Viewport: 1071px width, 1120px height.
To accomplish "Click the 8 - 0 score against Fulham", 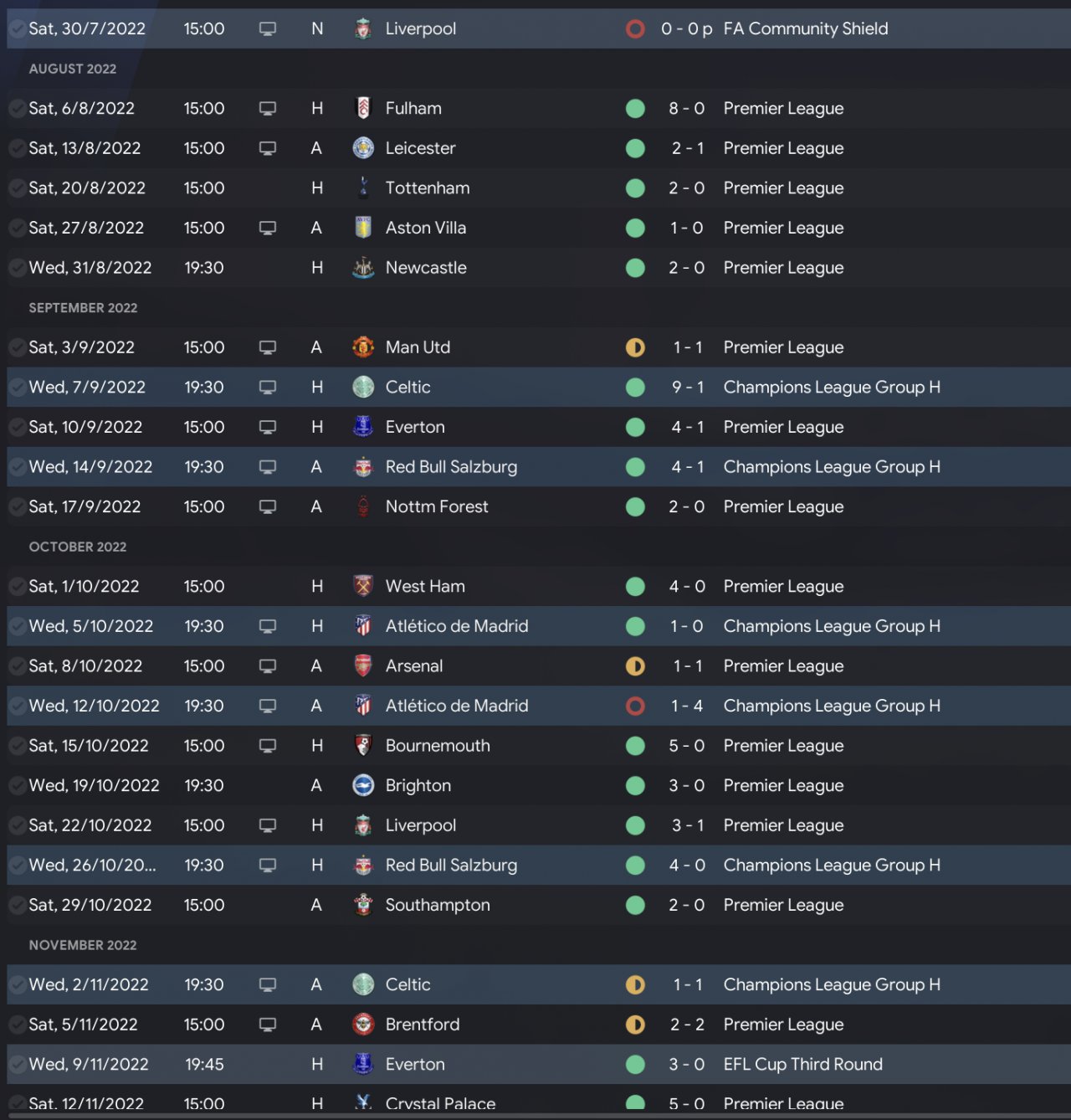I will [686, 108].
